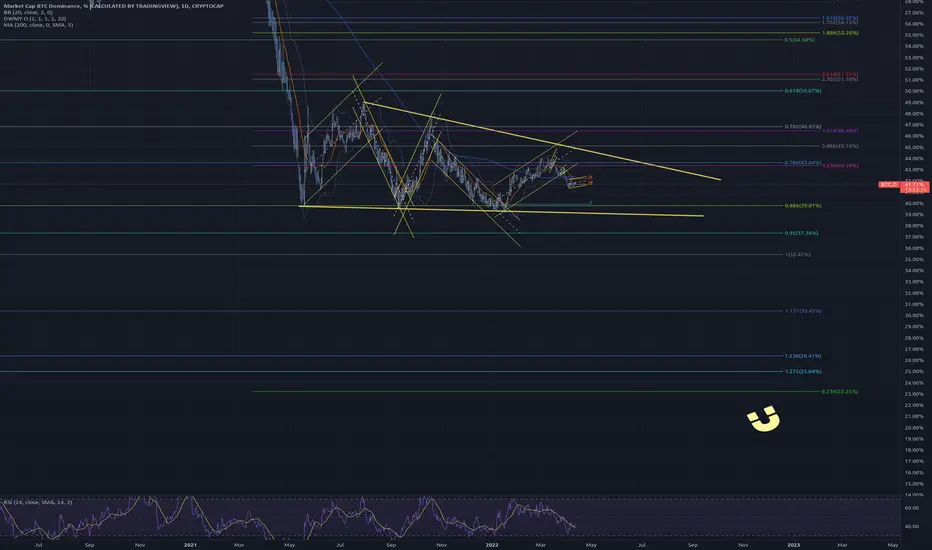Screen dimensions: 932x550
Task: Click the 3.618(46.49%) purple Fibonacci label
Action: [x=840, y=131]
